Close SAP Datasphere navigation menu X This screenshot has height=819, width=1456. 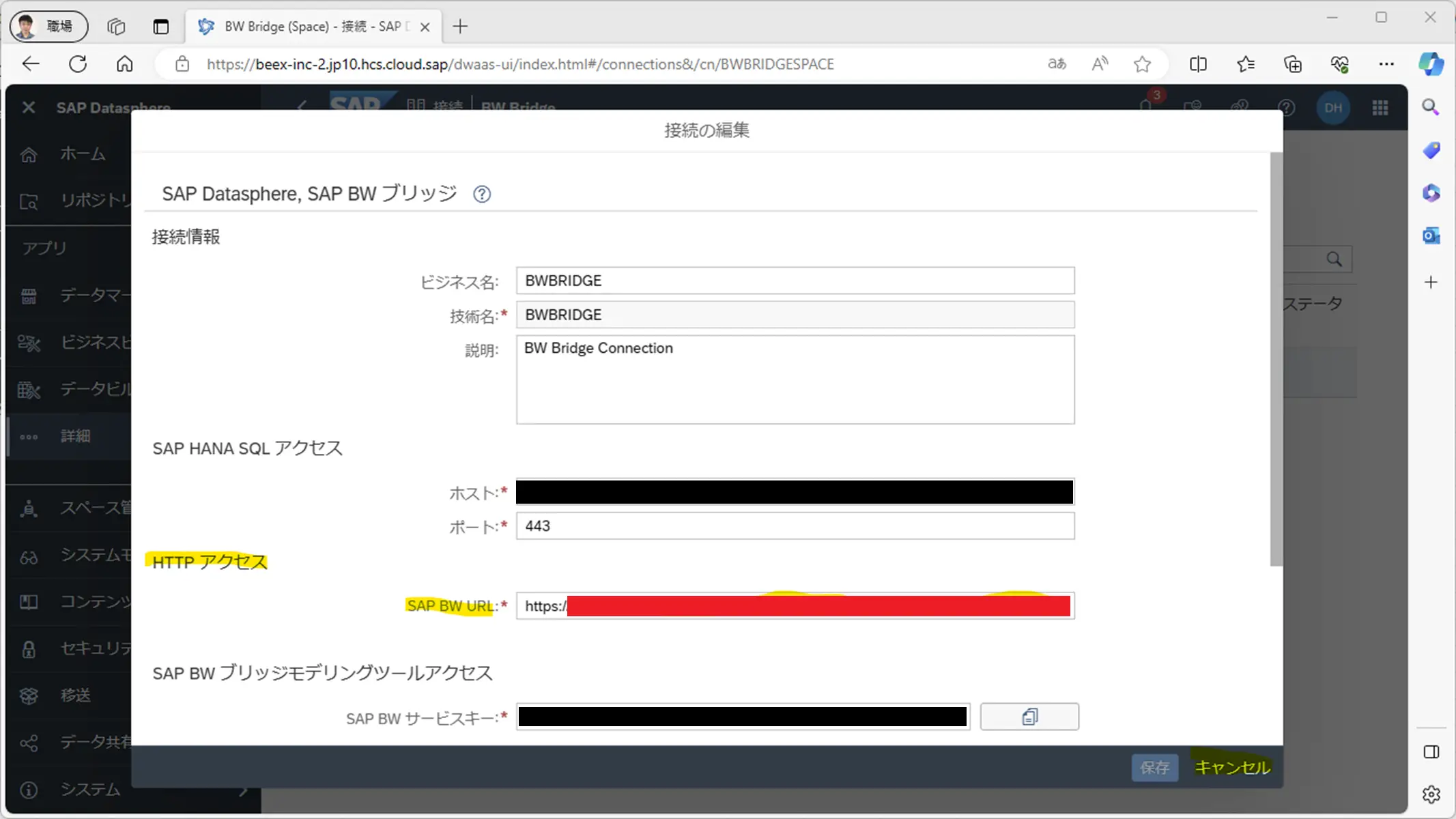tap(29, 108)
